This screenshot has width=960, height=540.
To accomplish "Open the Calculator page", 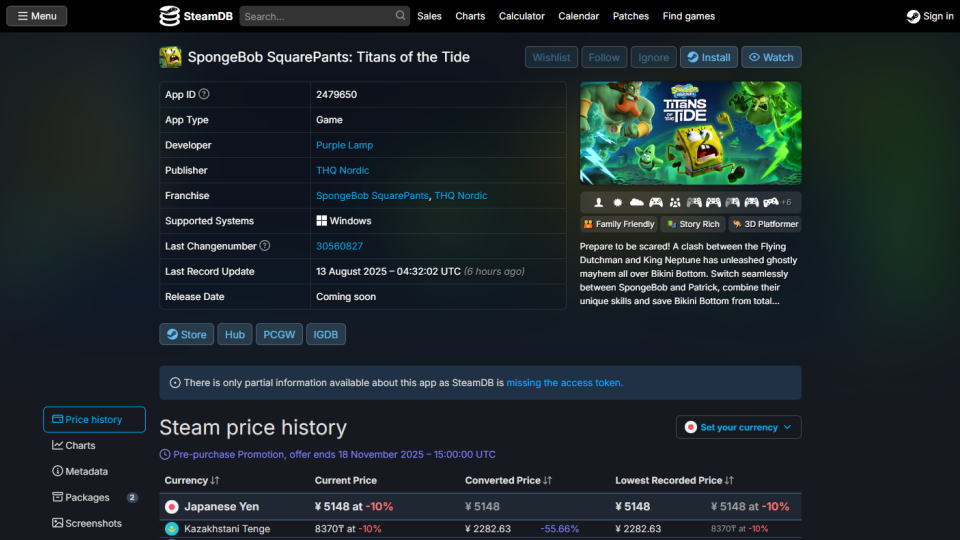I will (521, 16).
